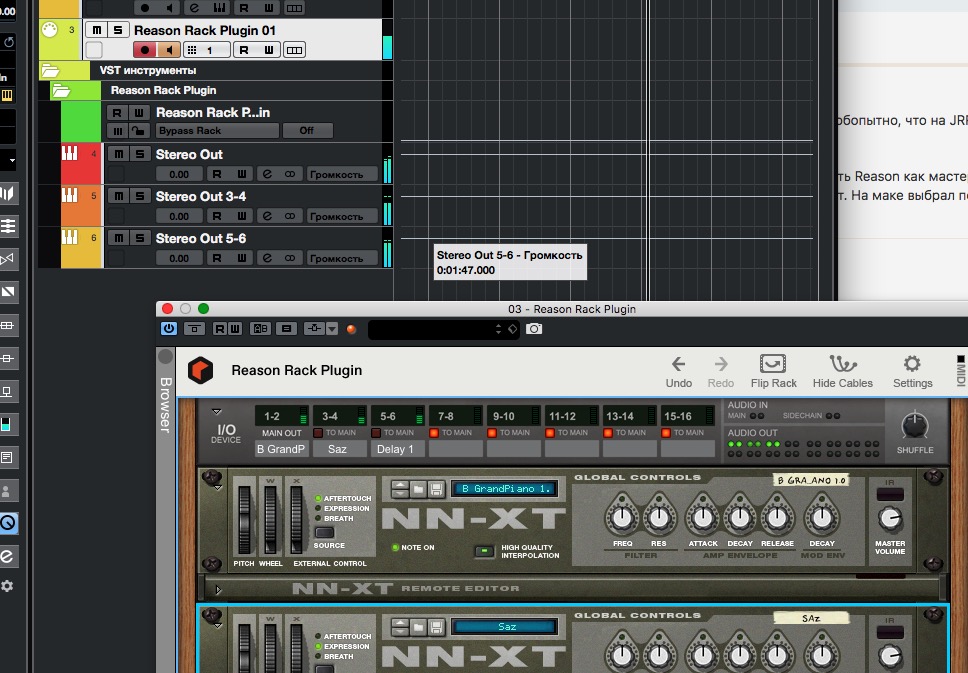Solo the Reason Rack Plugin 01 track
The width and height of the screenshot is (968, 673).
(x=117, y=30)
